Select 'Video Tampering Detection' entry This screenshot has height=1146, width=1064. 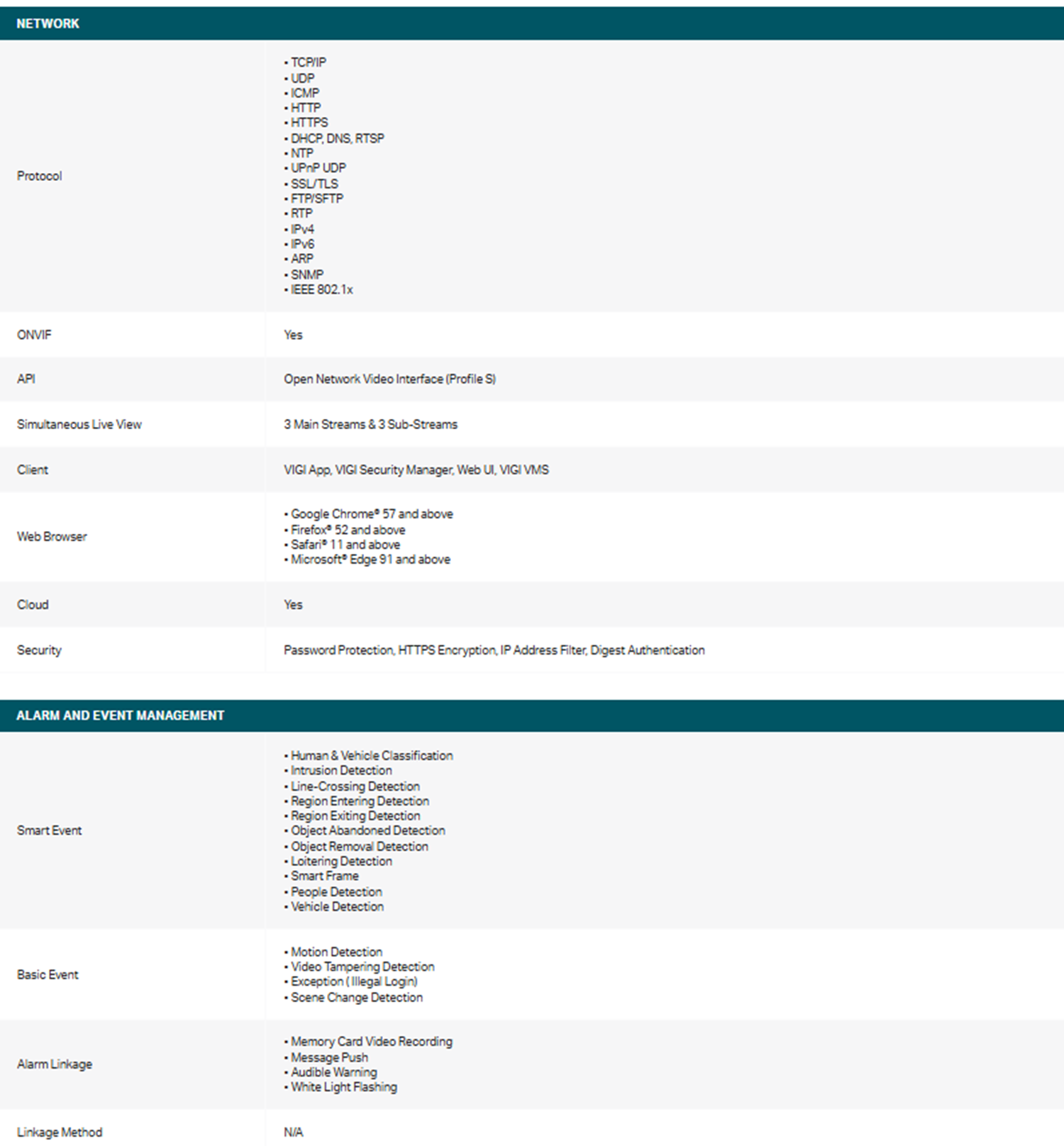click(362, 967)
